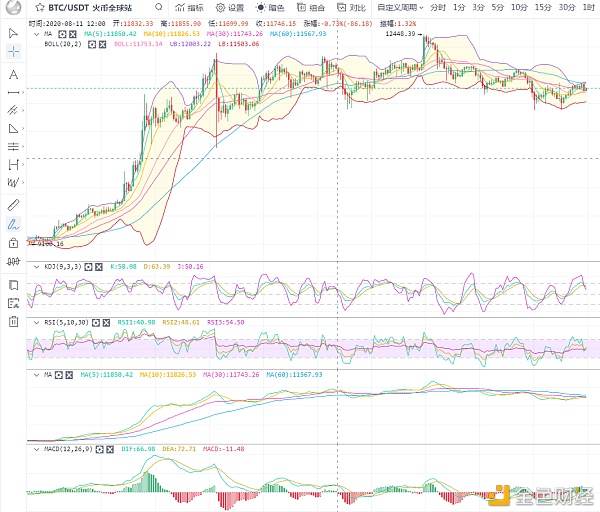Remove the lower MA panel indicator
This screenshot has height=512, width=600.
[69, 375]
